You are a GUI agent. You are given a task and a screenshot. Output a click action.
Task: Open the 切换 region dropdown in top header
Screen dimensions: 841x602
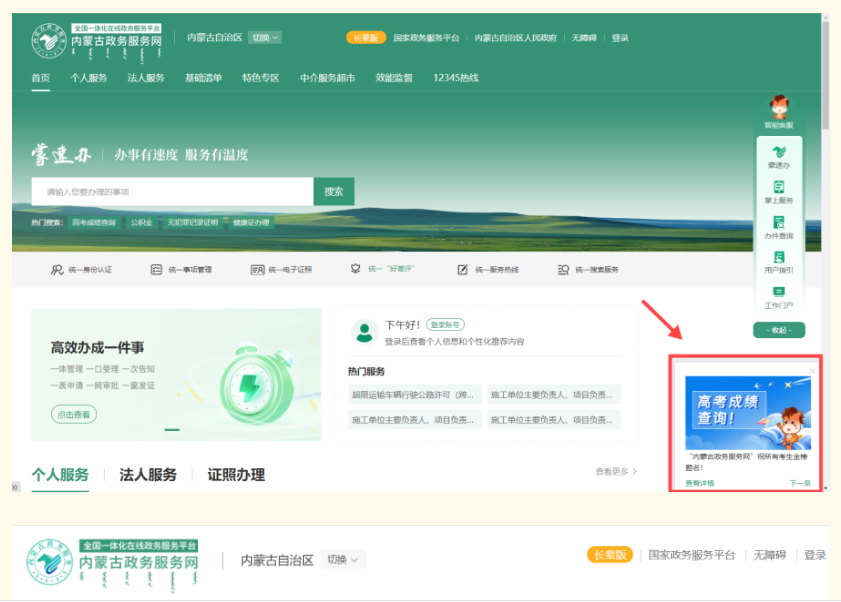click(266, 38)
